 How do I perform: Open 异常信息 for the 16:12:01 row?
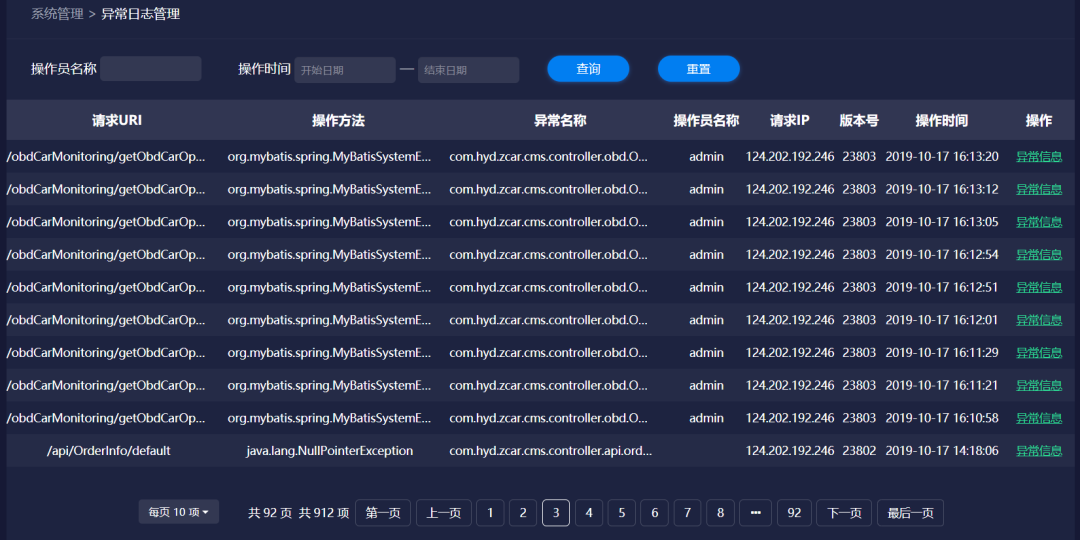1039,320
